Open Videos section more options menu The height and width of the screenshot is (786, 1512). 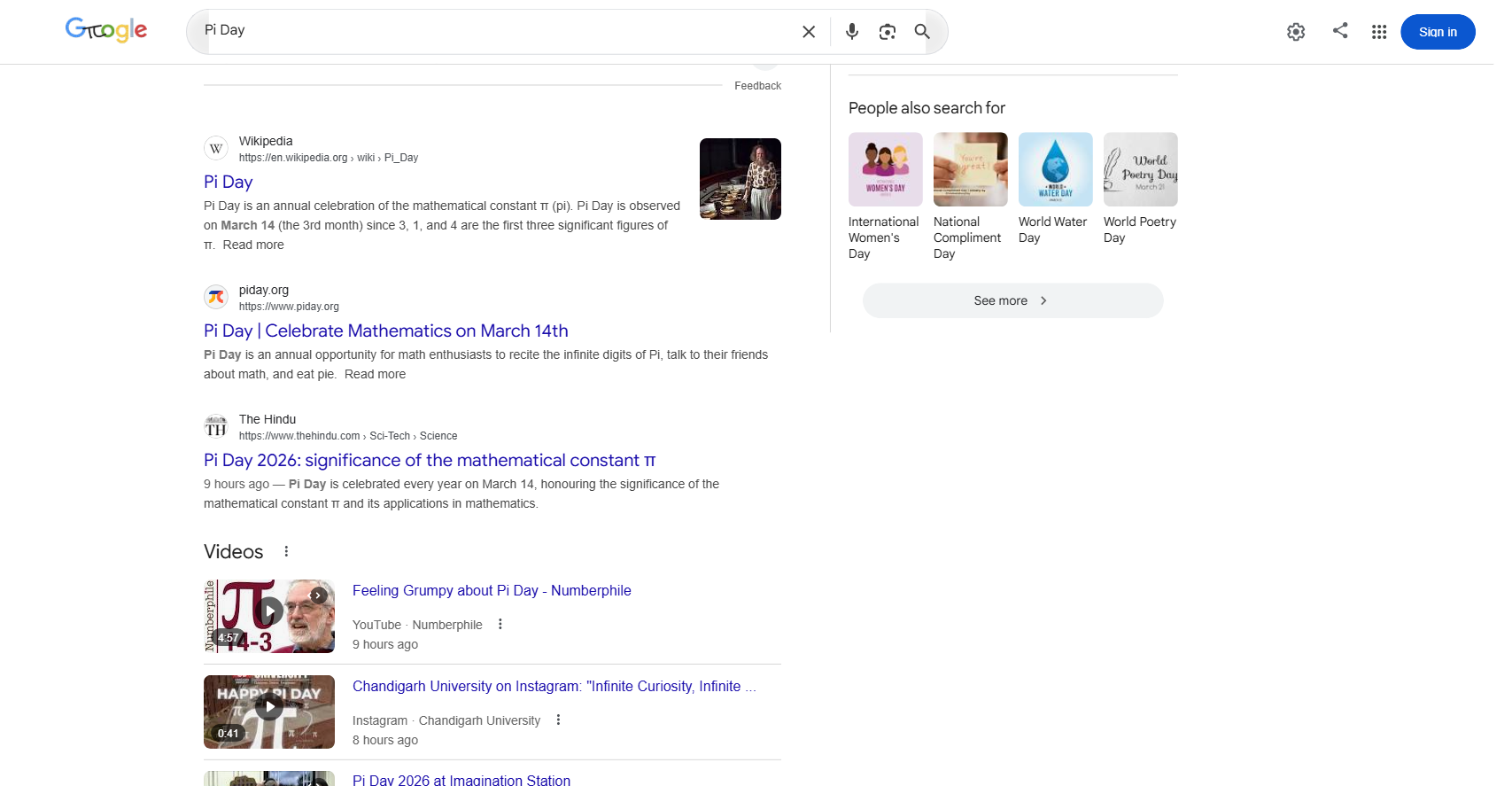[286, 551]
